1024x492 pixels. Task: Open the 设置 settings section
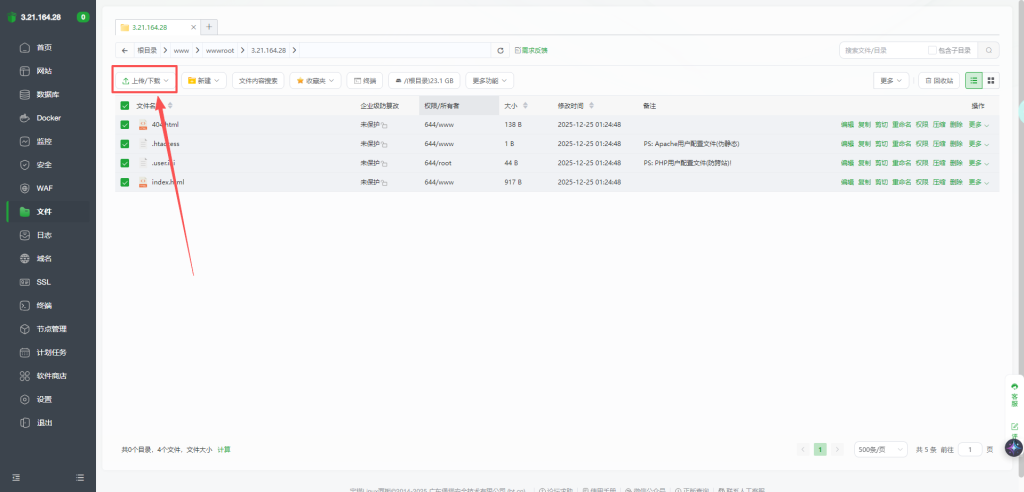(44, 399)
